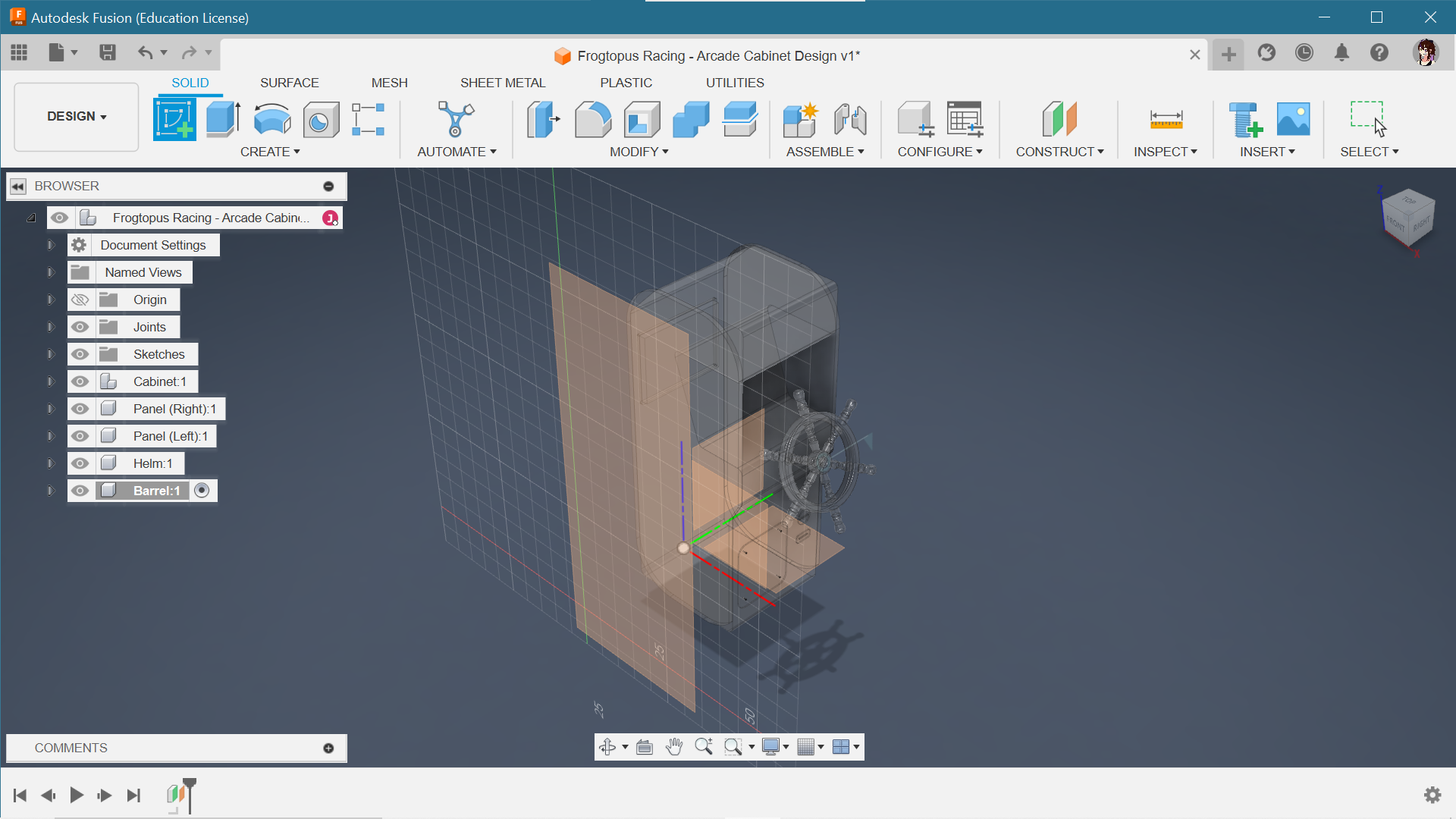Toggle visibility of Barrel:1 component

[79, 490]
